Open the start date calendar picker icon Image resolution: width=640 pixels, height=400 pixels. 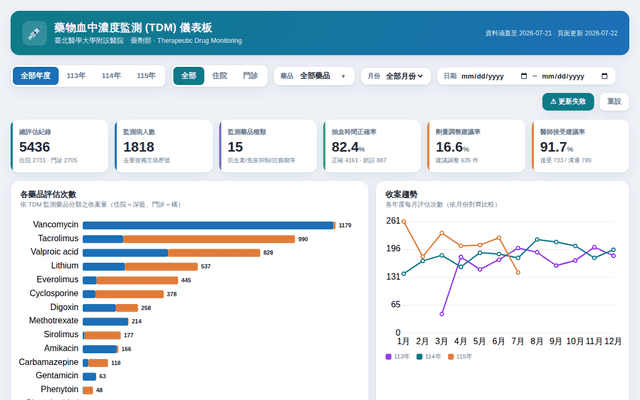coord(524,76)
